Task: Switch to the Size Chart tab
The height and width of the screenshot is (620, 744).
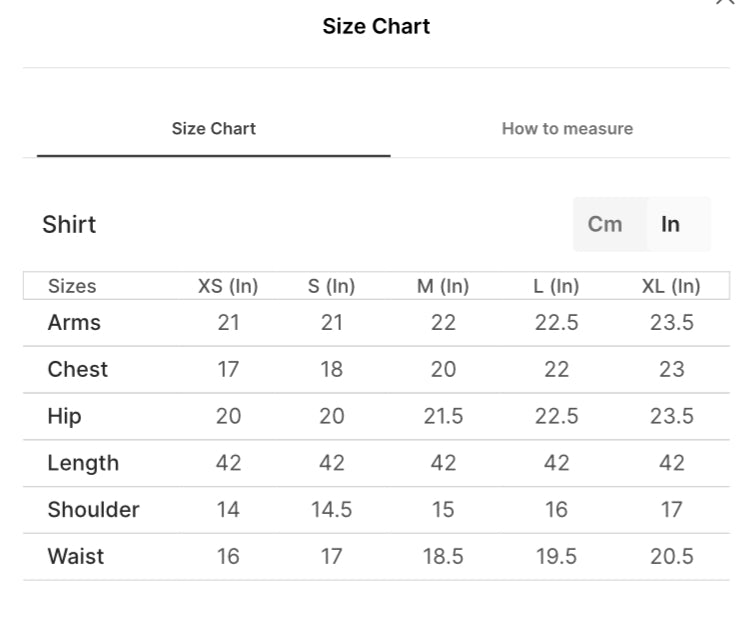Action: click(213, 129)
